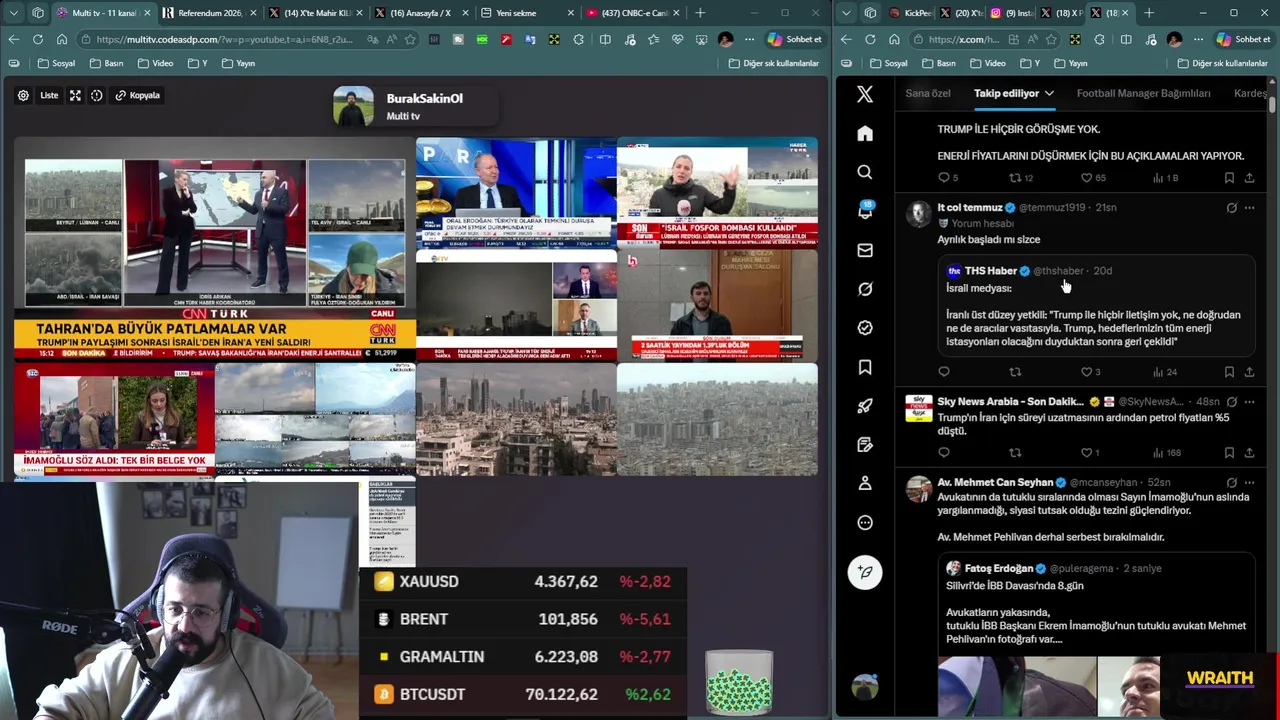Open Diğer sık kullanılanlar folder in right browser
1280x720 pixels.
(1222, 63)
